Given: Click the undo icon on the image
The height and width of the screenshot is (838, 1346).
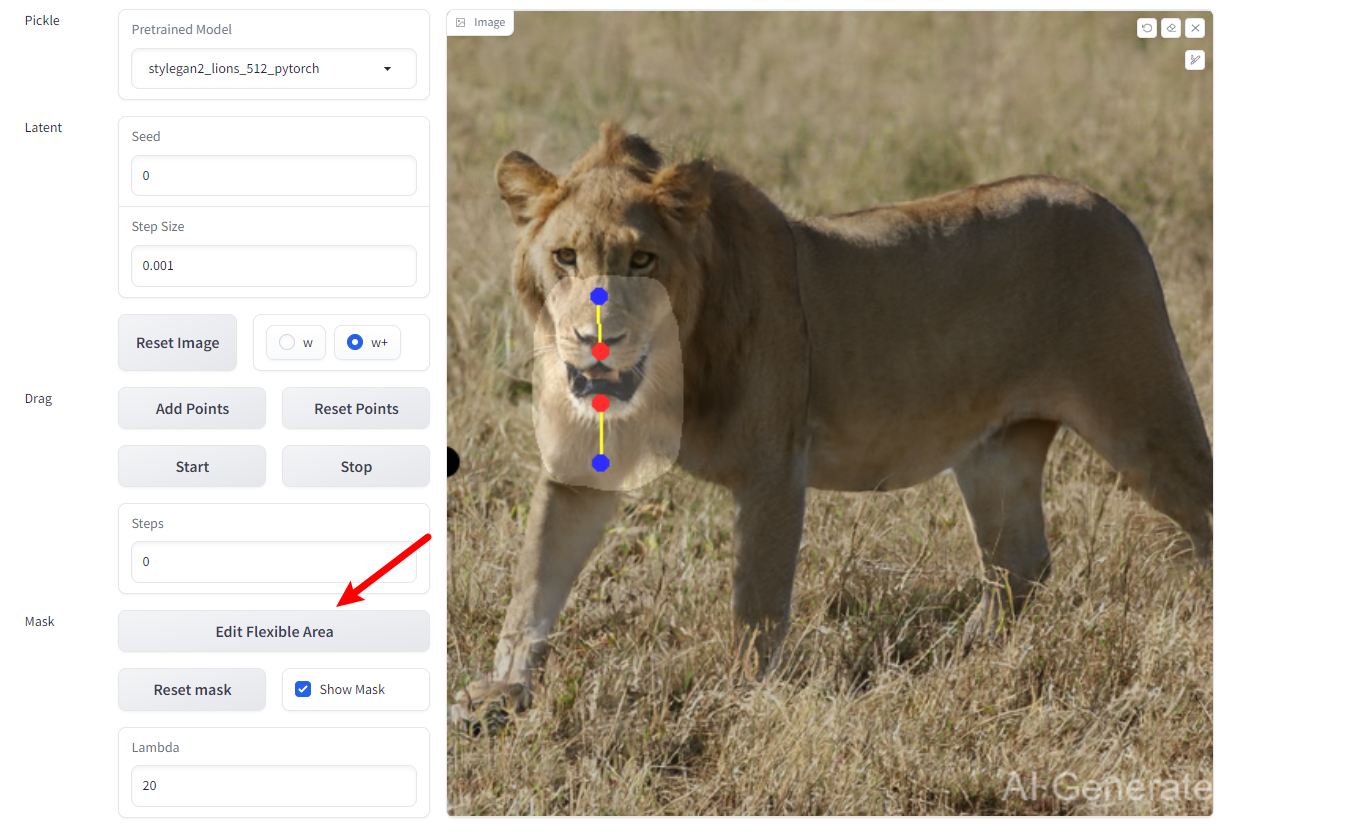Looking at the screenshot, I should coord(1146,28).
